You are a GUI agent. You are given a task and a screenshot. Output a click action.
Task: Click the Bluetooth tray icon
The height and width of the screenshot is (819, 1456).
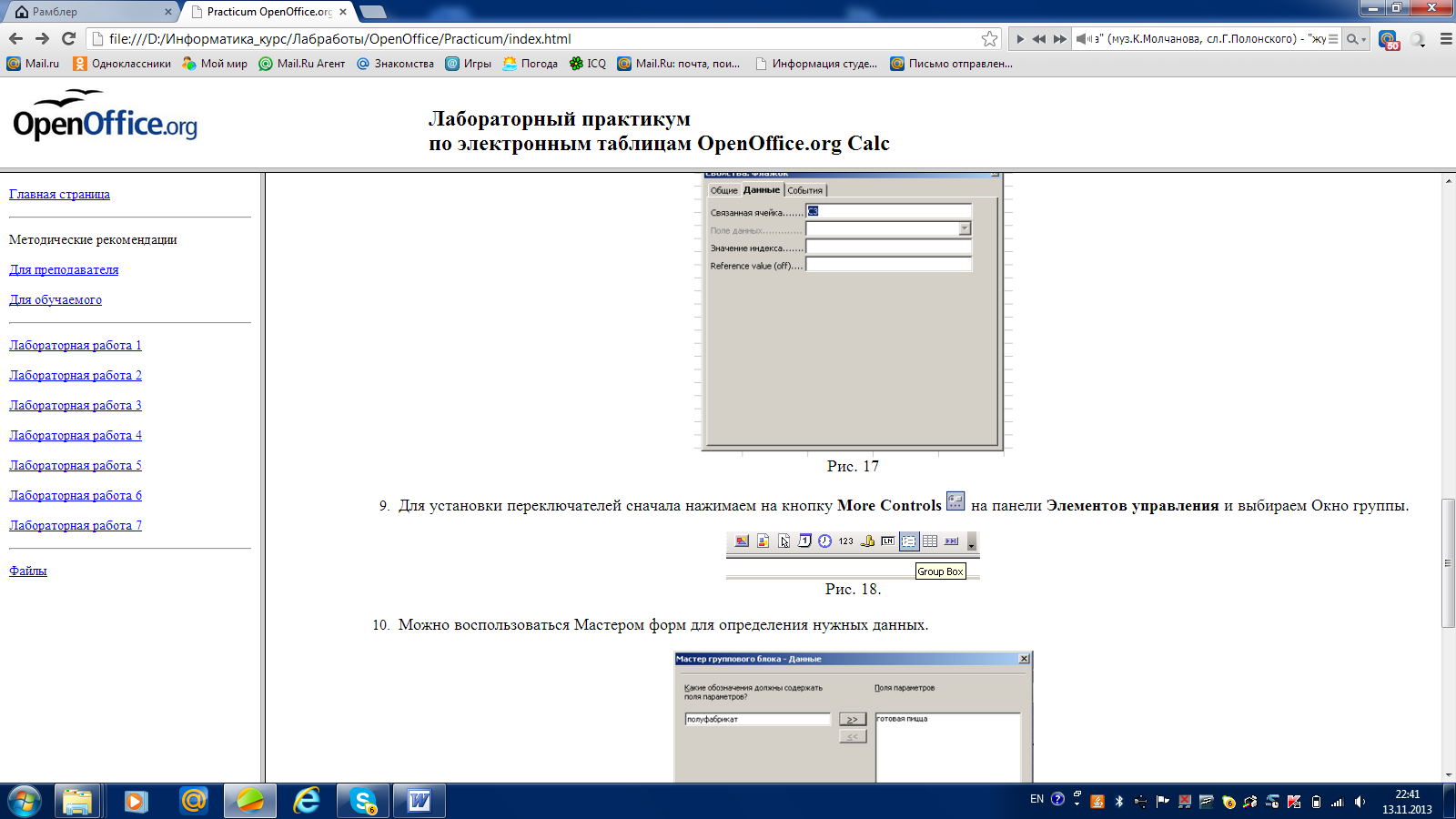coord(1119,802)
